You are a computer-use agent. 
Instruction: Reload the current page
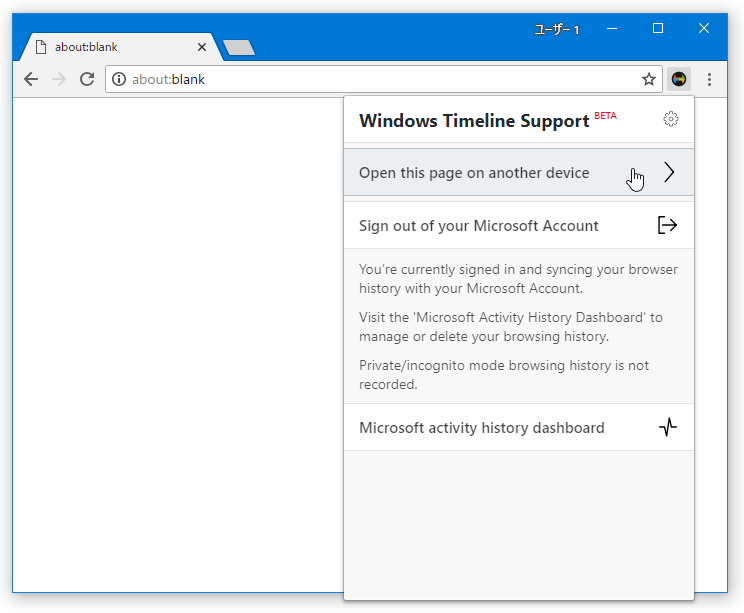point(87,79)
